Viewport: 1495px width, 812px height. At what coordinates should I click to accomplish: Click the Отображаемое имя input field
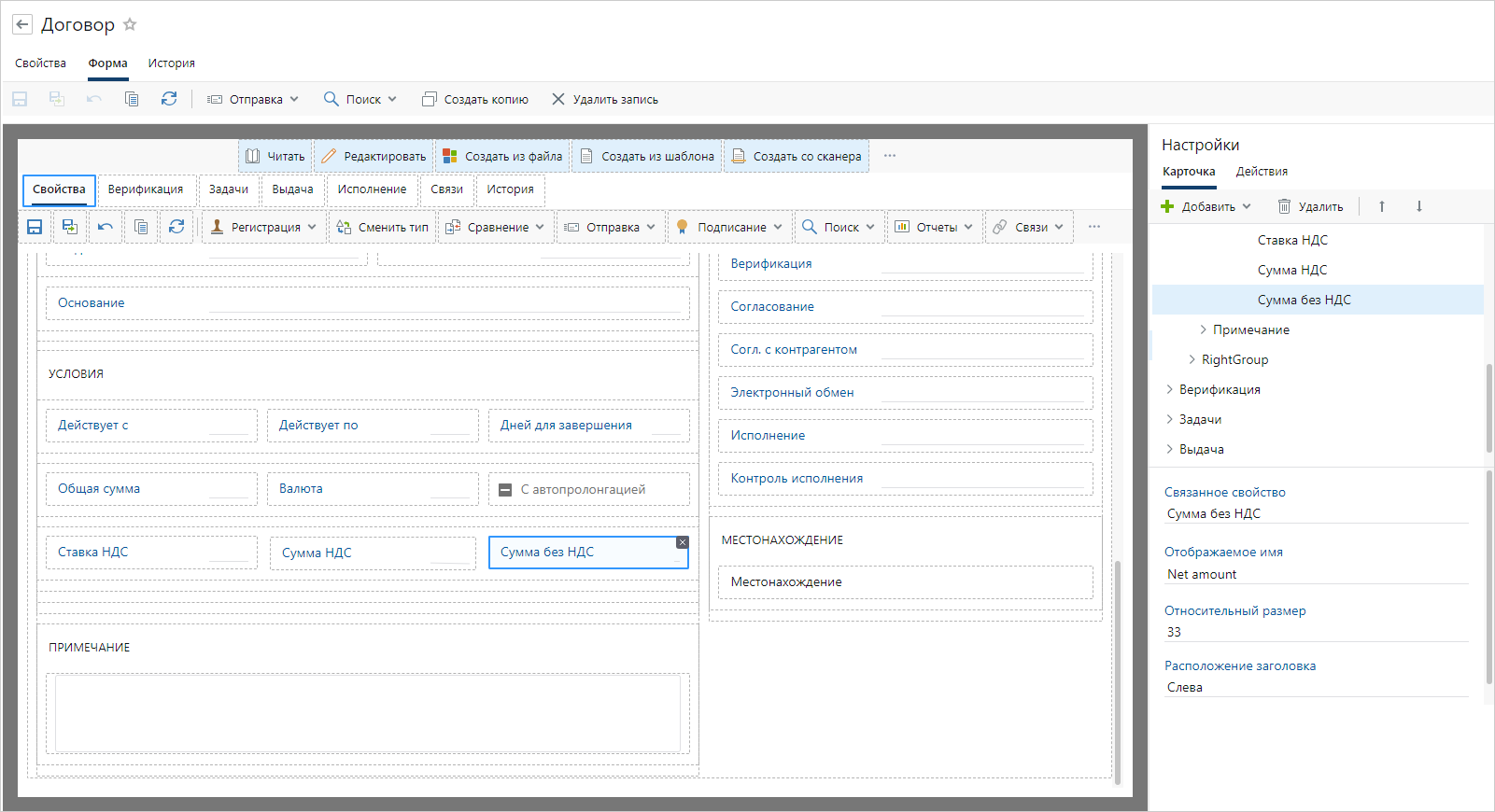tap(1315, 574)
